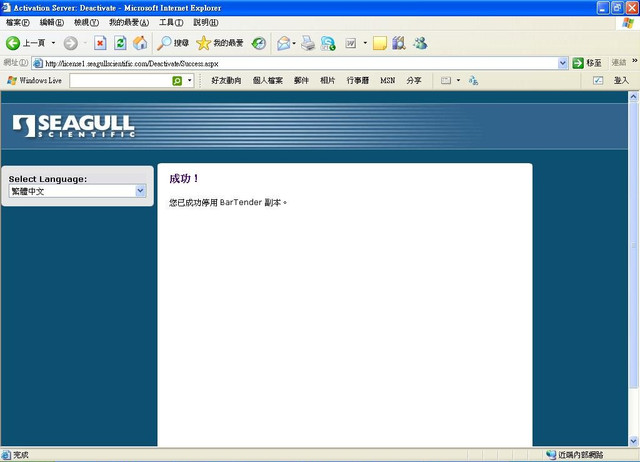Click the Stop loading icon
Image resolution: width=640 pixels, height=462 pixels.
(x=100, y=43)
